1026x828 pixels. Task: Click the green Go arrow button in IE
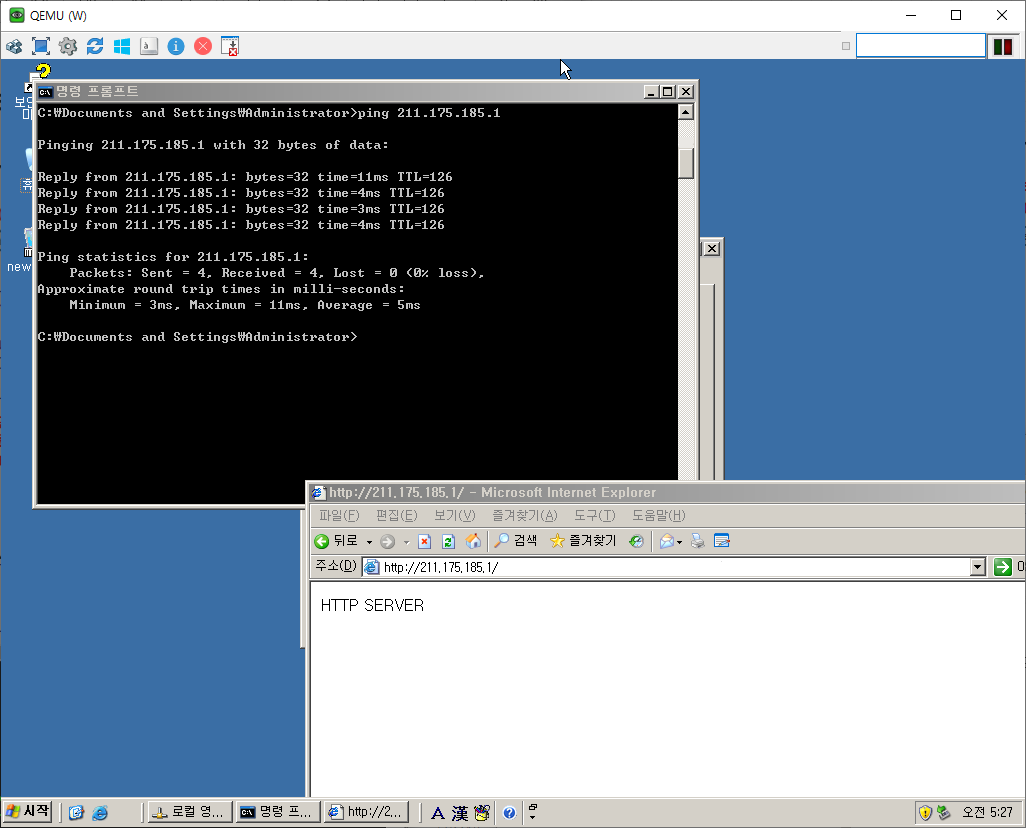pos(1002,567)
